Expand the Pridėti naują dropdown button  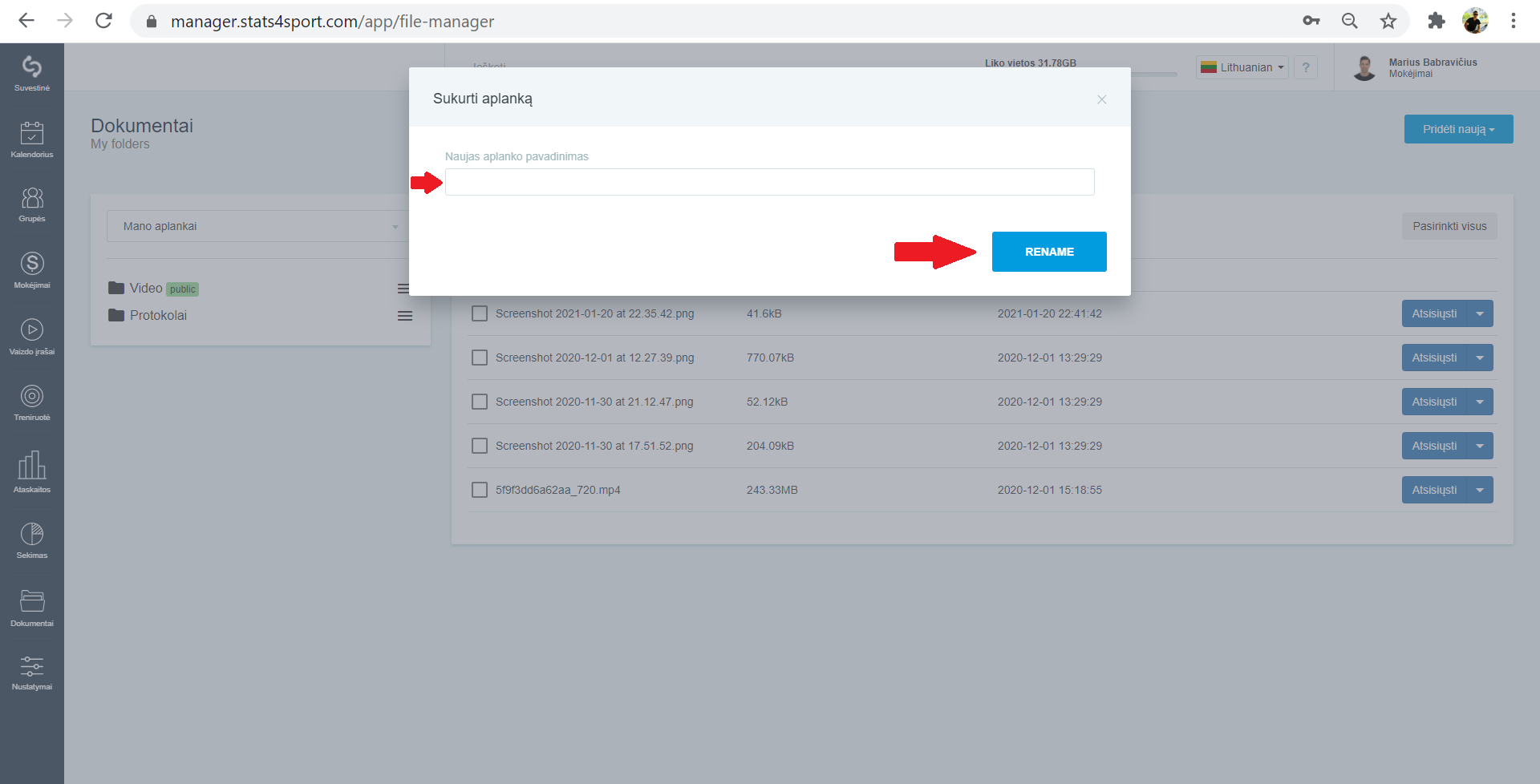[x=1458, y=129]
